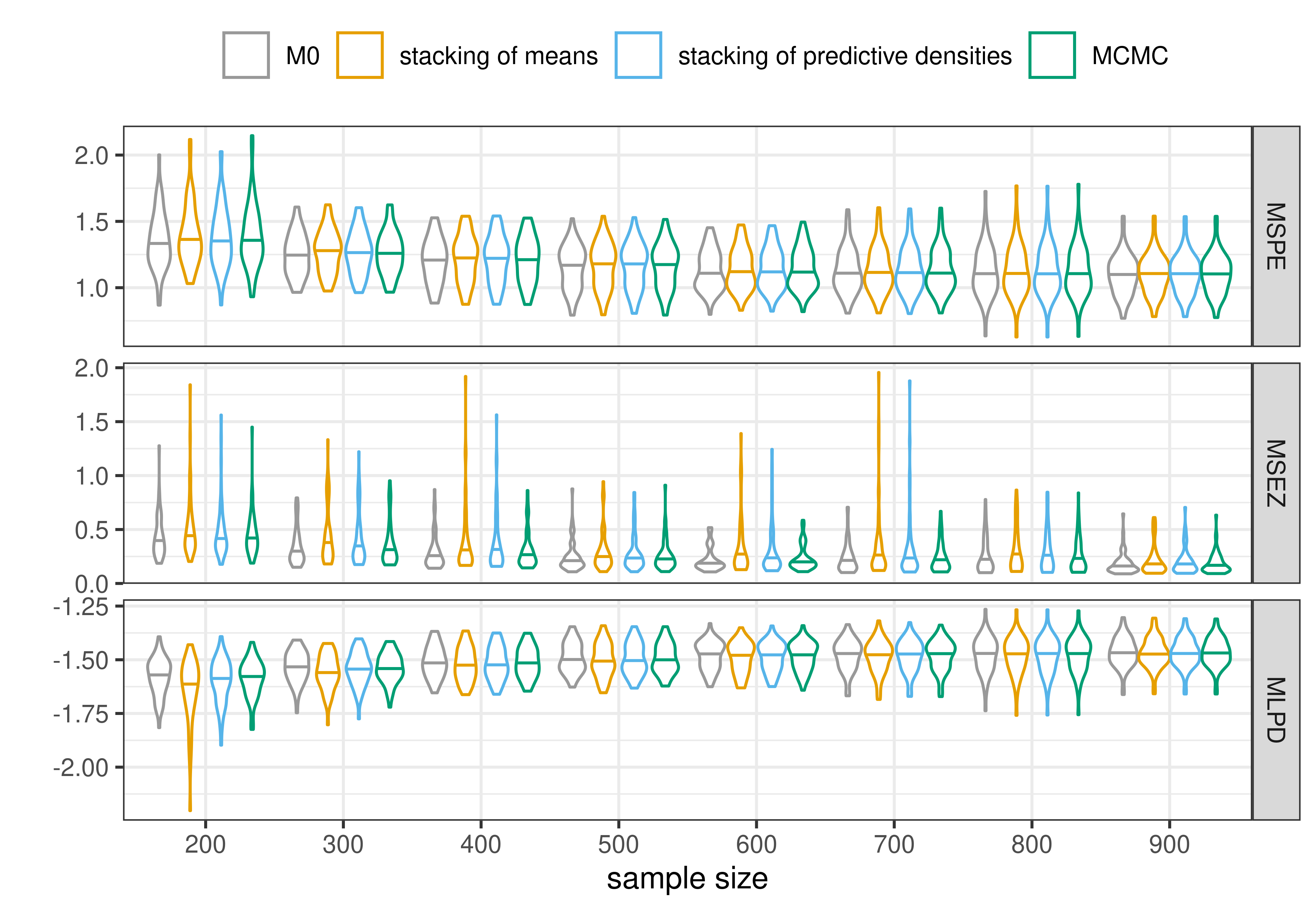Click the gray M0 legend box
The image size is (1316, 911).
[245, 55]
